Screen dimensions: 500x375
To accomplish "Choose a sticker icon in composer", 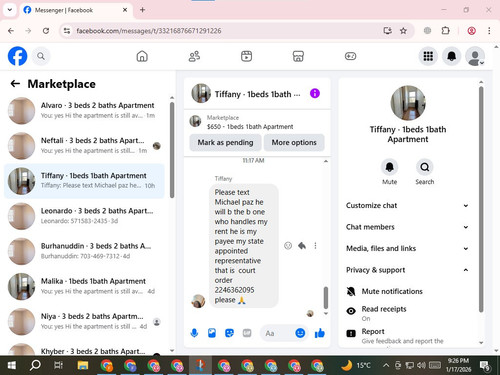I will [229, 333].
